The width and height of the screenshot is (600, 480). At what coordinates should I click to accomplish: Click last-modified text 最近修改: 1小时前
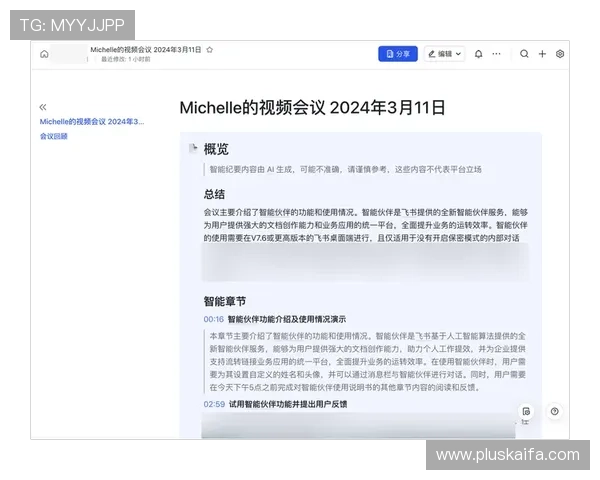[x=126, y=59]
